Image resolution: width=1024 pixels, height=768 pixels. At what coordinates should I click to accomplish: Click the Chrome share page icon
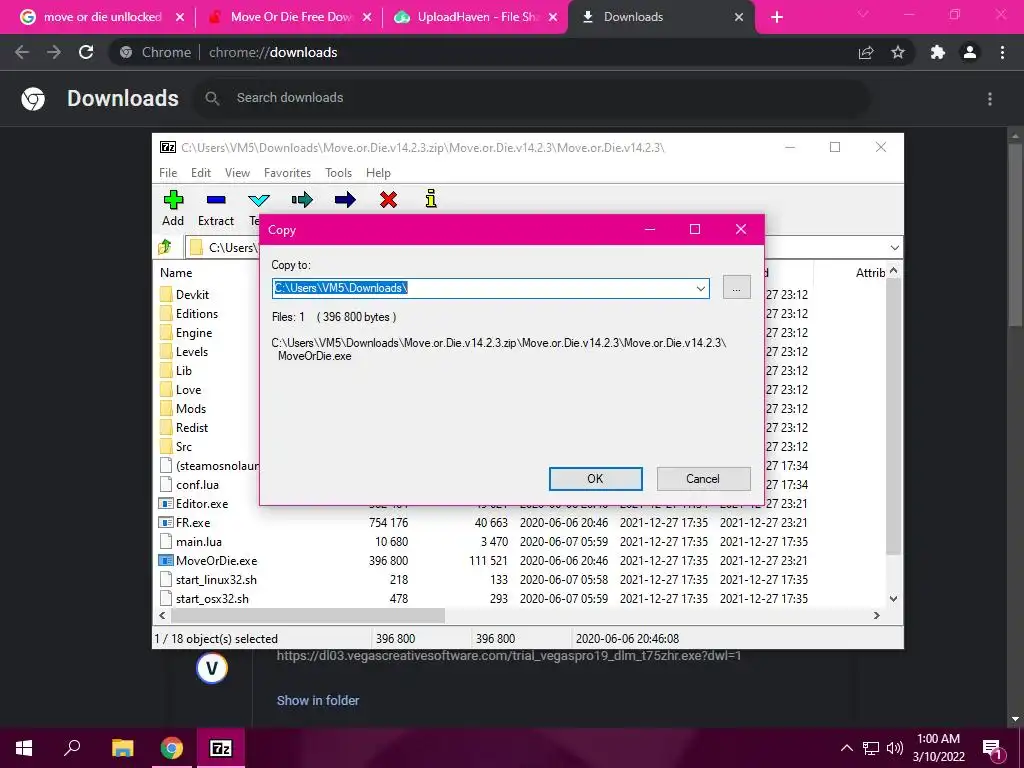(x=866, y=52)
